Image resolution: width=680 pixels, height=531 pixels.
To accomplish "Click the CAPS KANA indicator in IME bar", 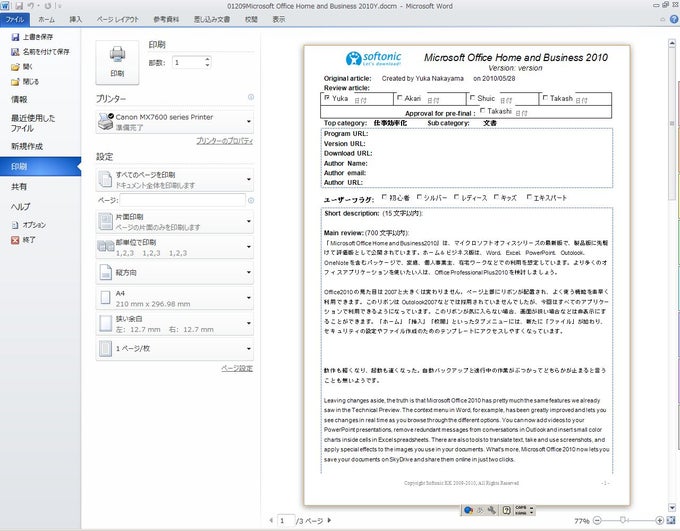I will coord(521,510).
